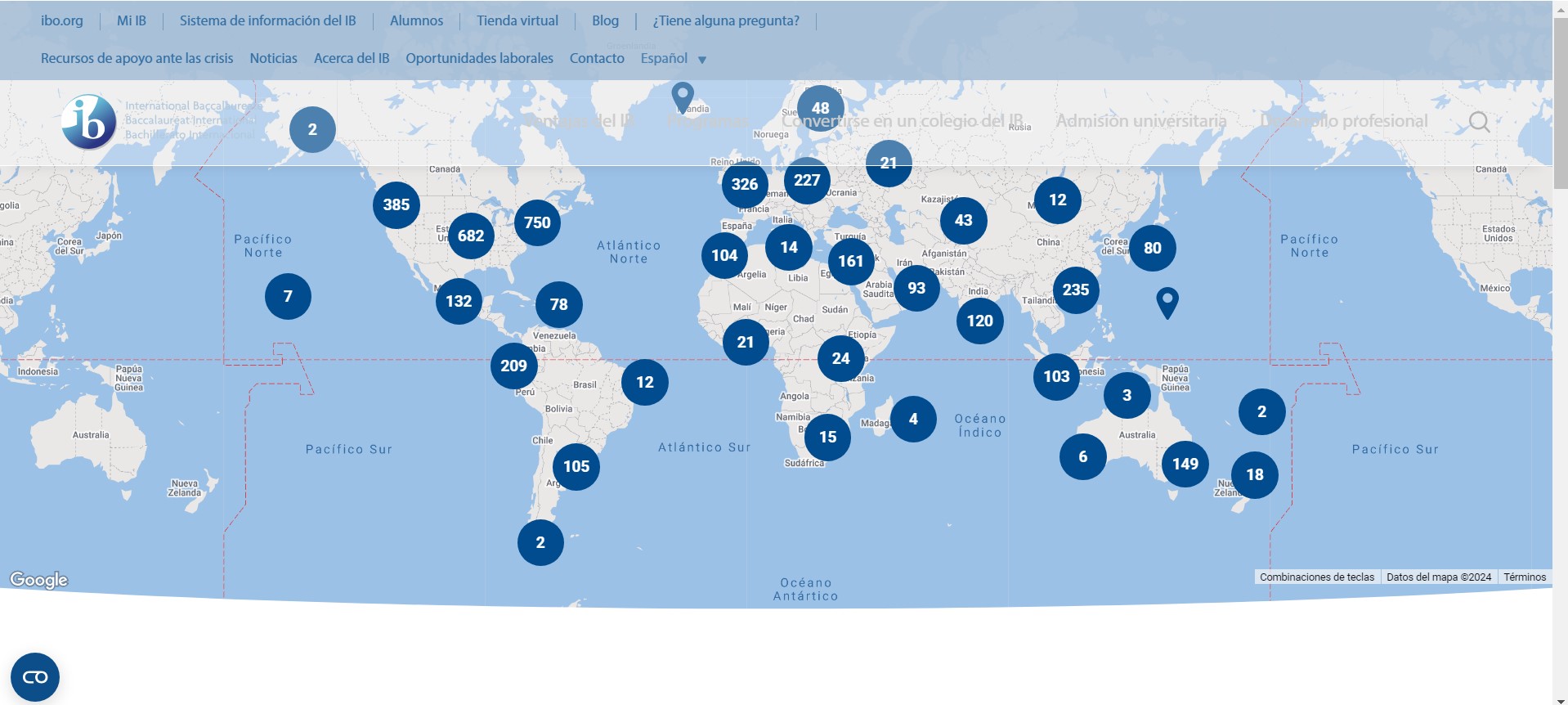Click the 750 cluster marker

click(x=537, y=222)
